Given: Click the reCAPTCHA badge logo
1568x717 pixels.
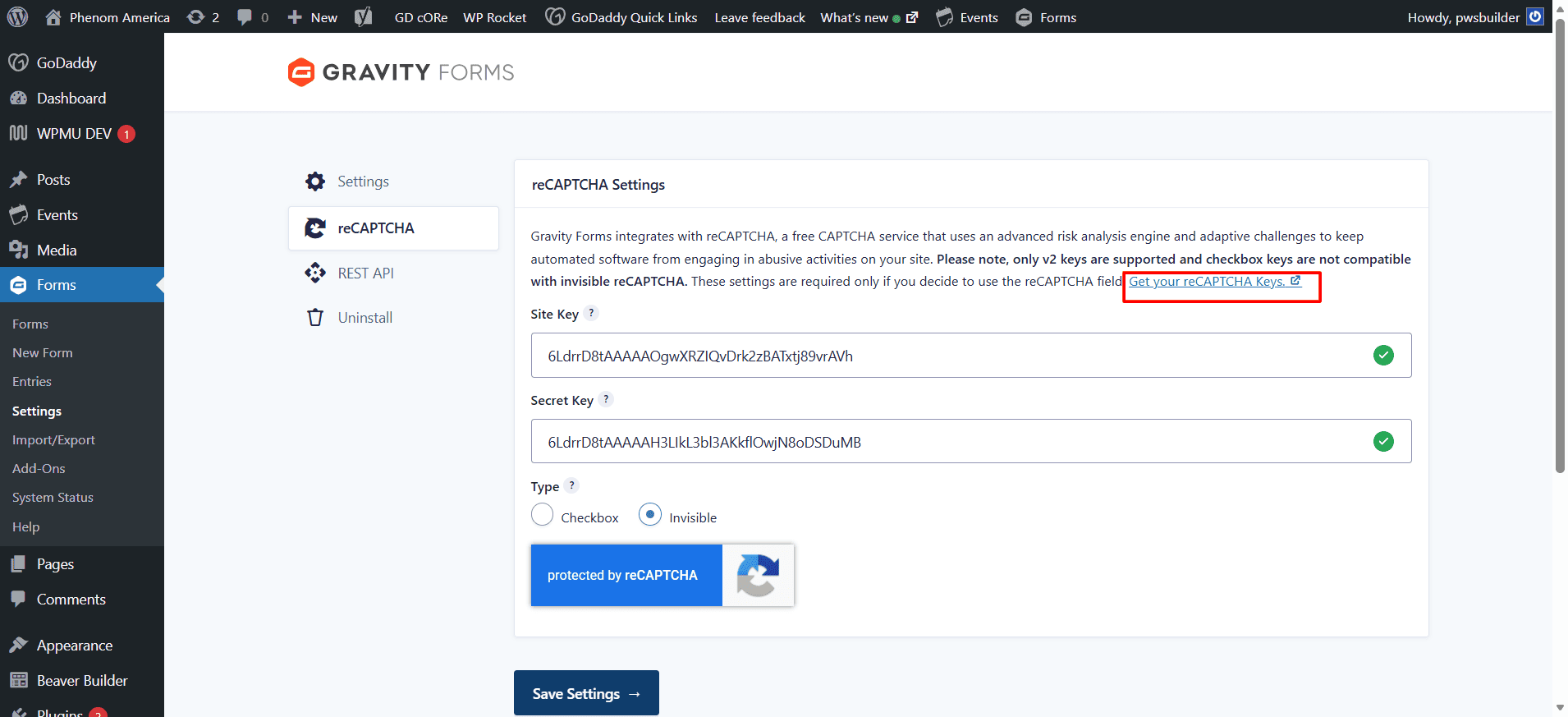Looking at the screenshot, I should click(x=758, y=575).
